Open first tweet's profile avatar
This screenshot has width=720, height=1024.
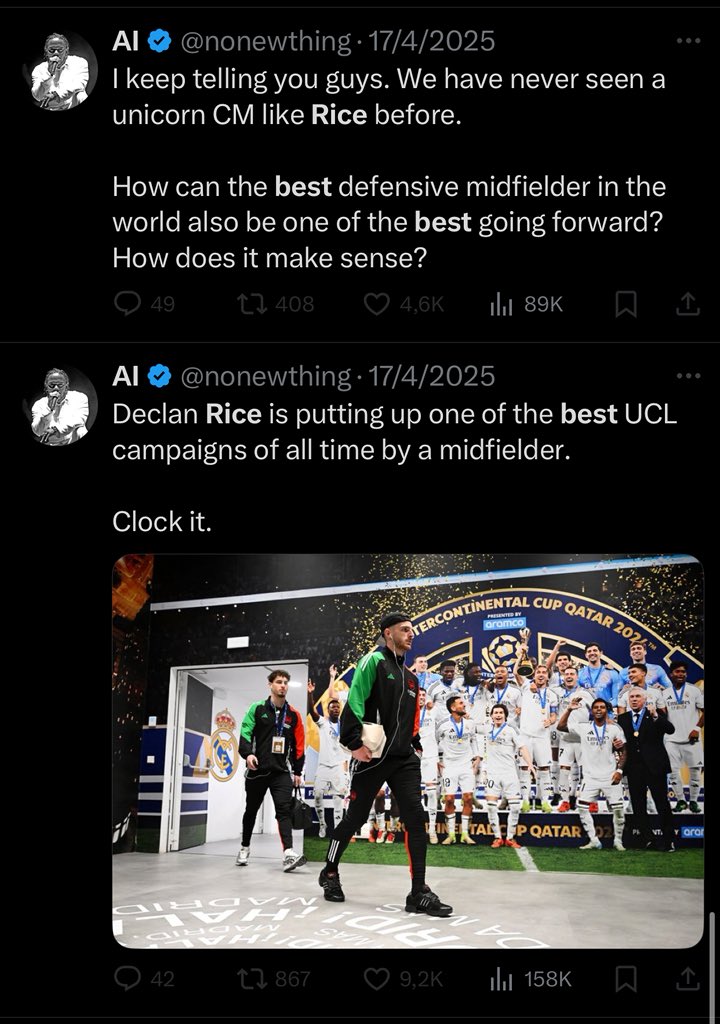tap(59, 71)
